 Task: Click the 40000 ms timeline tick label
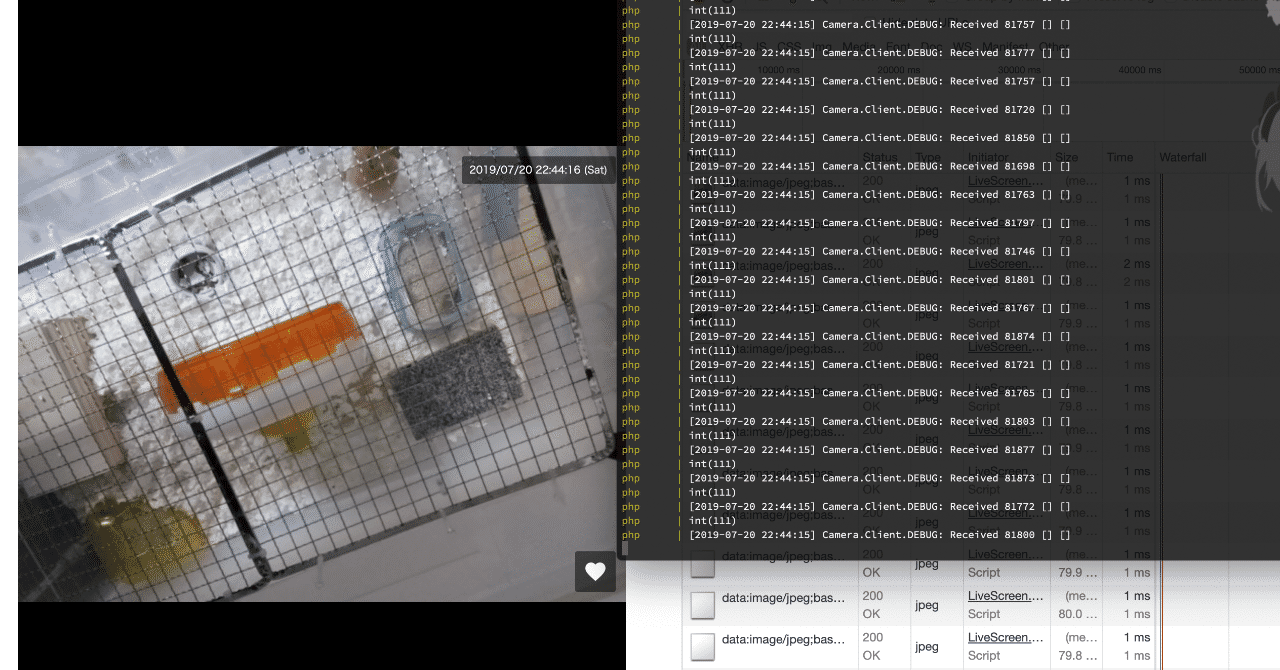click(x=1140, y=70)
